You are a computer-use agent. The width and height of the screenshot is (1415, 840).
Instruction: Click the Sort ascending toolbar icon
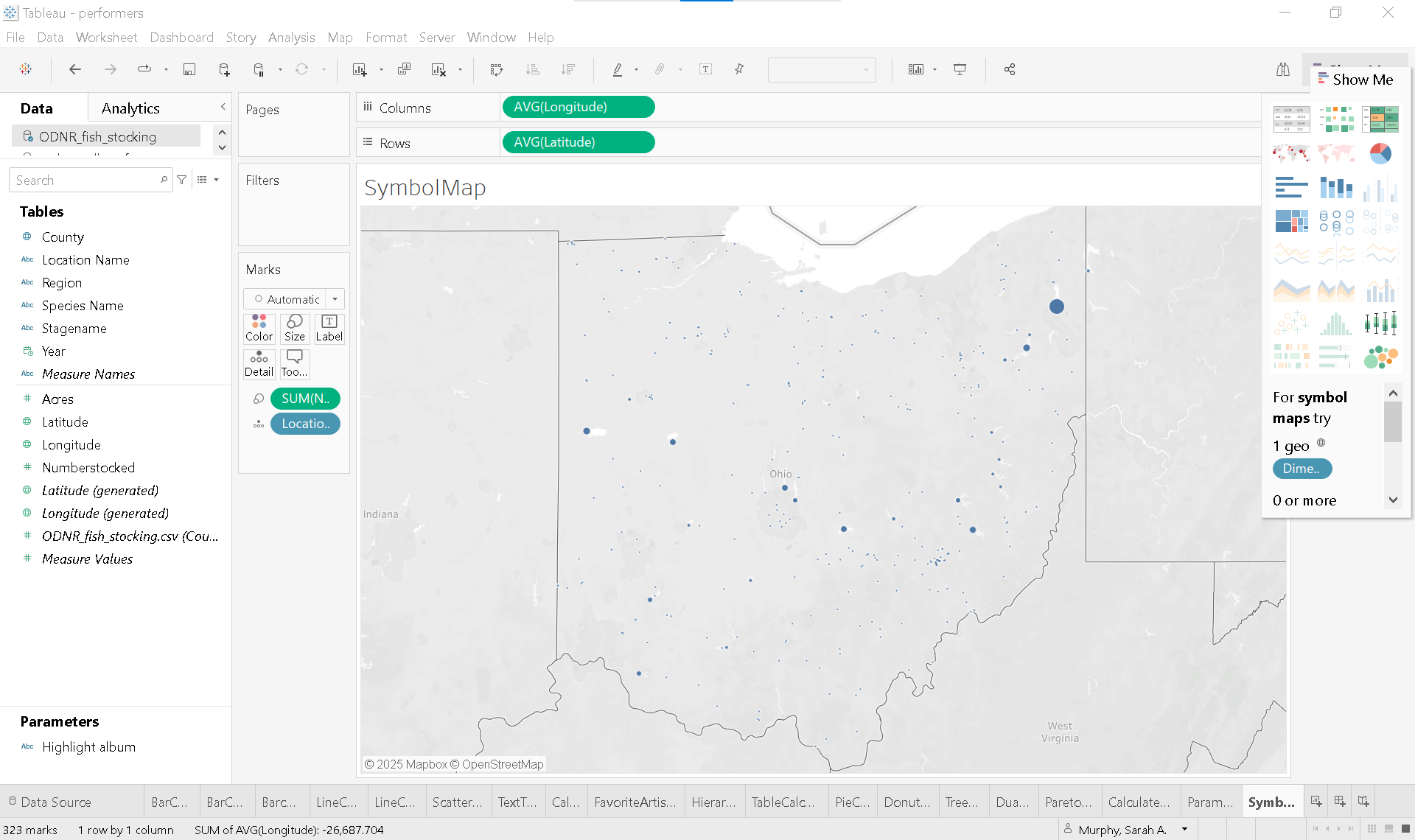[x=532, y=69]
